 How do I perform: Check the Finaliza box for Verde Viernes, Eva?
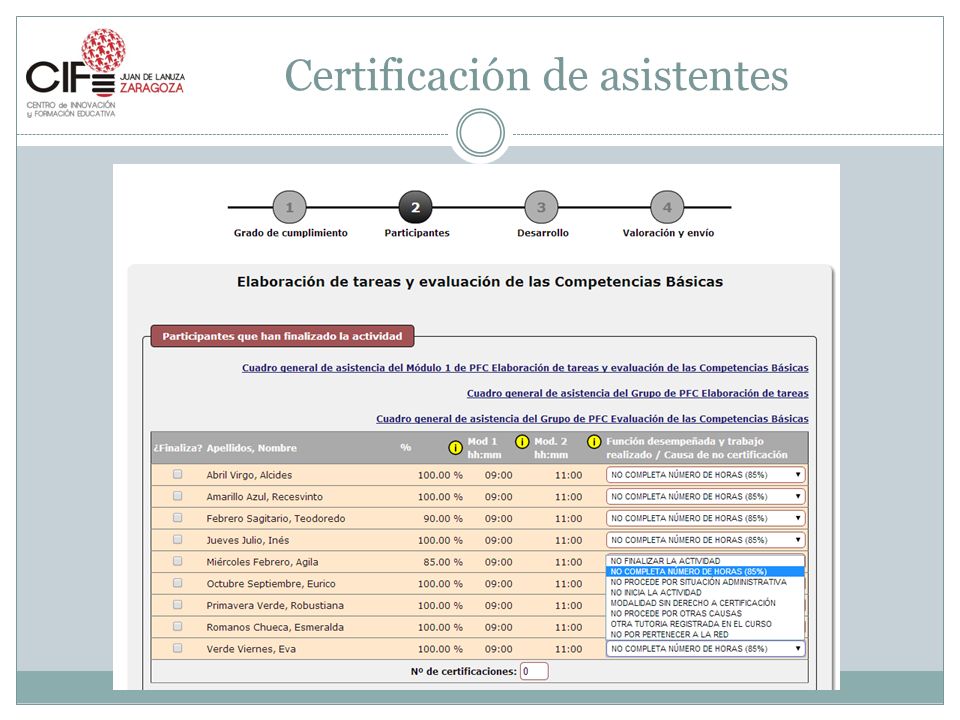pos(178,648)
